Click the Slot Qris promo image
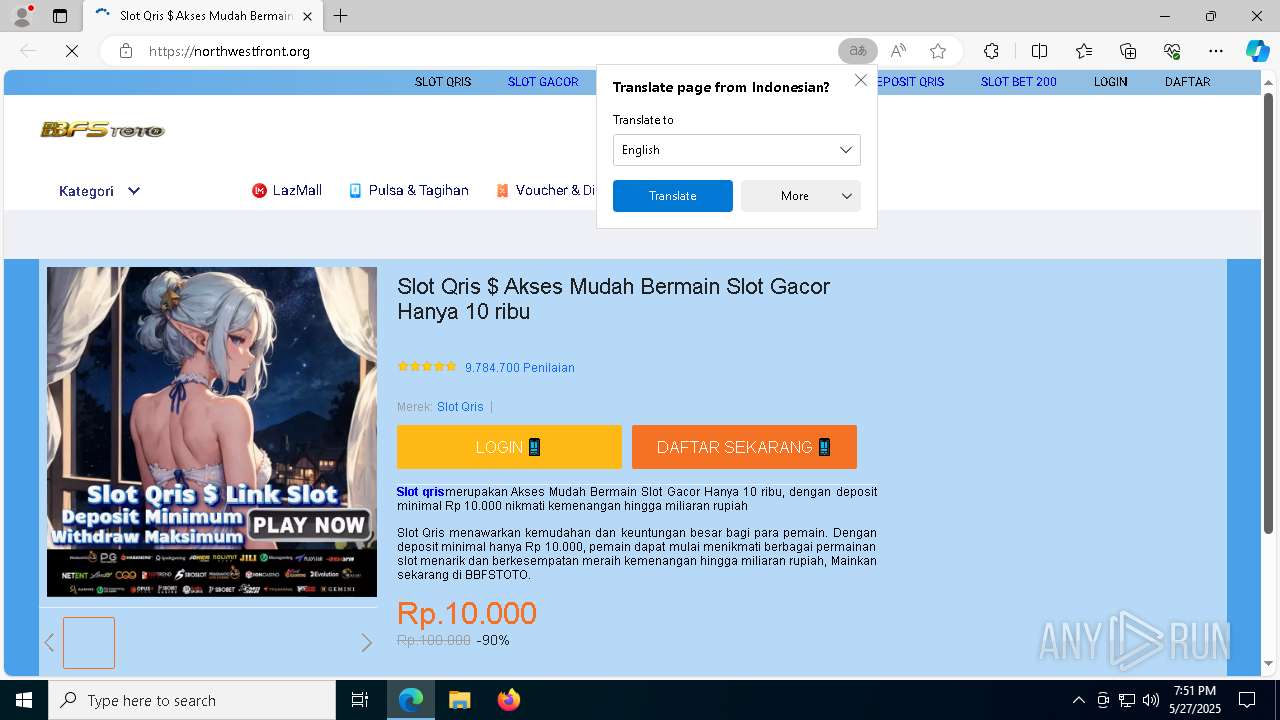Image resolution: width=1280 pixels, height=720 pixels. (212, 432)
